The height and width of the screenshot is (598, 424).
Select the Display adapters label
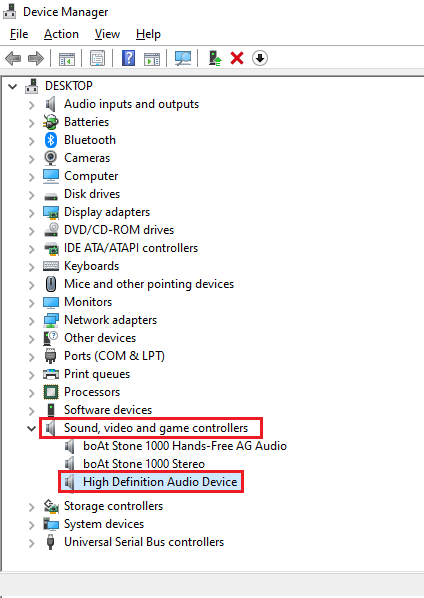pos(107,212)
